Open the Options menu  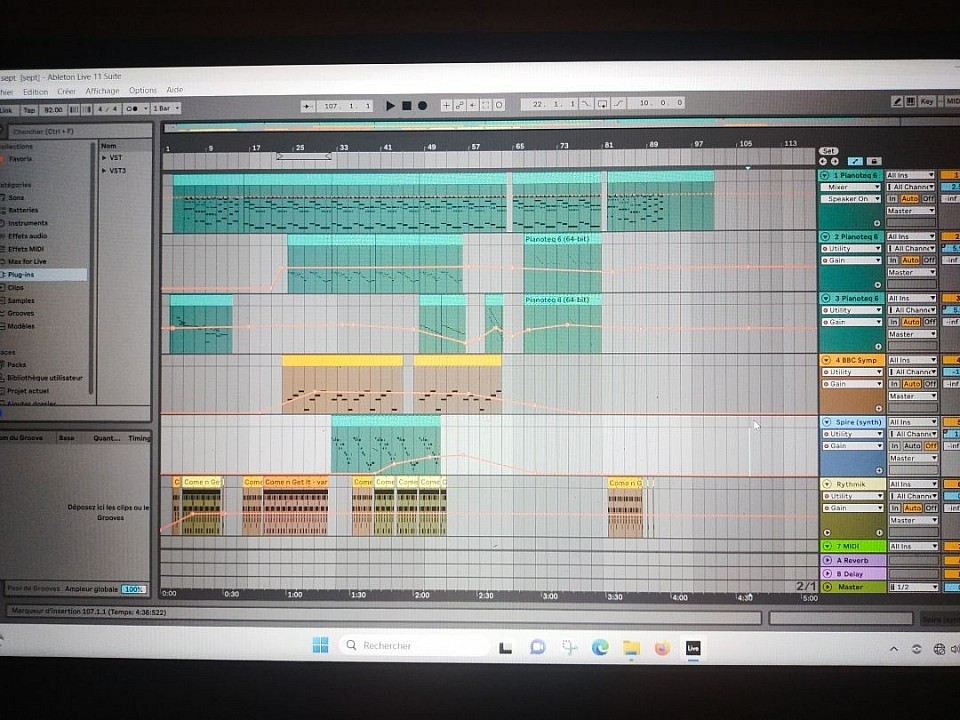click(x=142, y=91)
